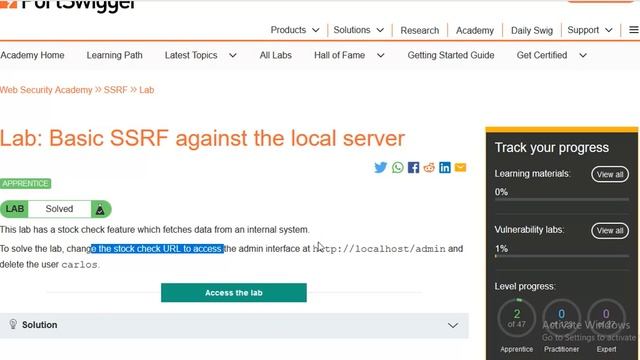Click the PortSwigger logo

(67, 5)
